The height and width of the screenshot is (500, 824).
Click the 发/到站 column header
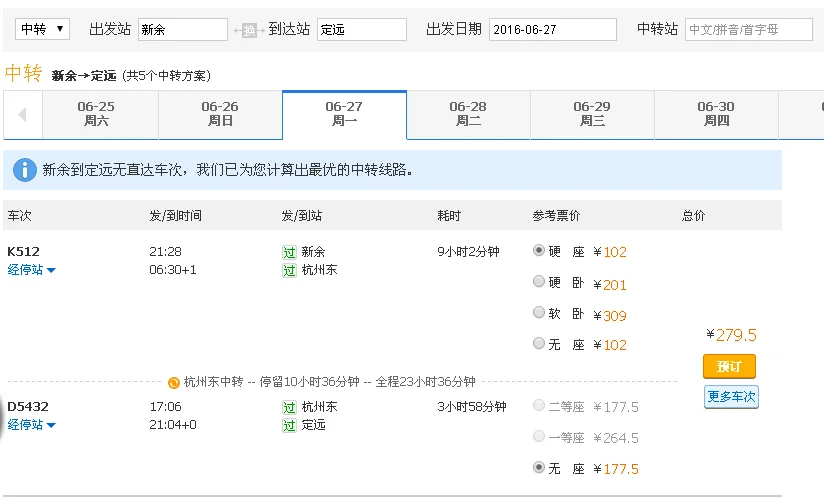302,216
